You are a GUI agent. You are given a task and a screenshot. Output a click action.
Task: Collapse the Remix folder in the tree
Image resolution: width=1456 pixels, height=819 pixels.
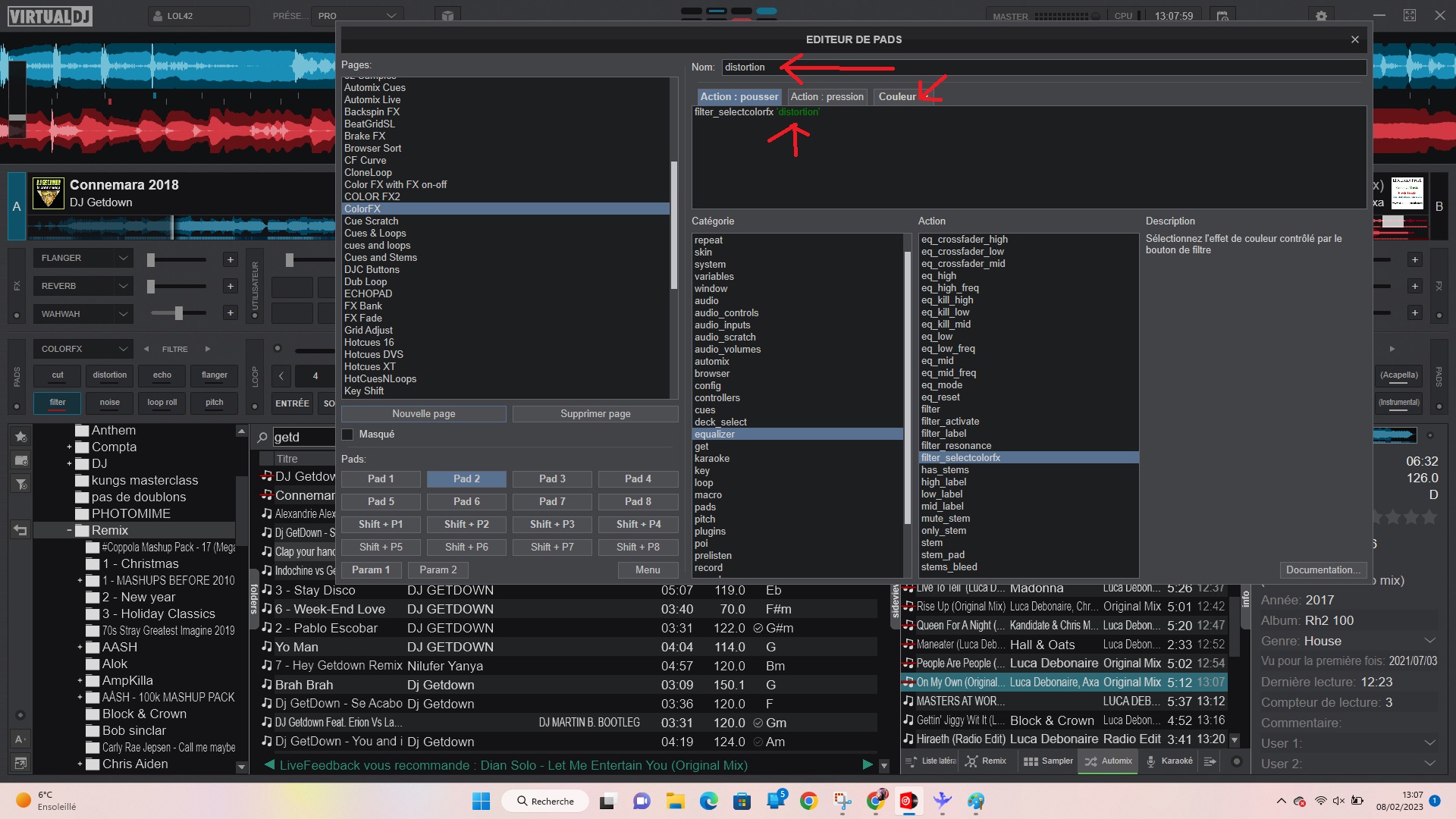(x=69, y=531)
